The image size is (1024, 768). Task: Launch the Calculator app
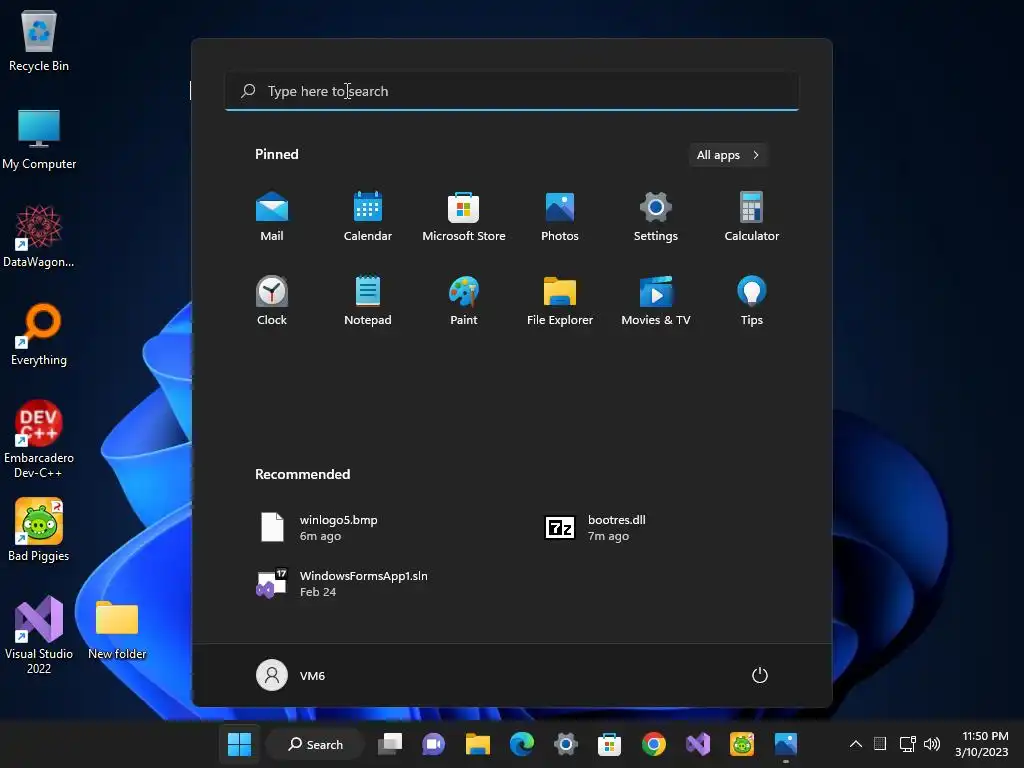pos(752,217)
